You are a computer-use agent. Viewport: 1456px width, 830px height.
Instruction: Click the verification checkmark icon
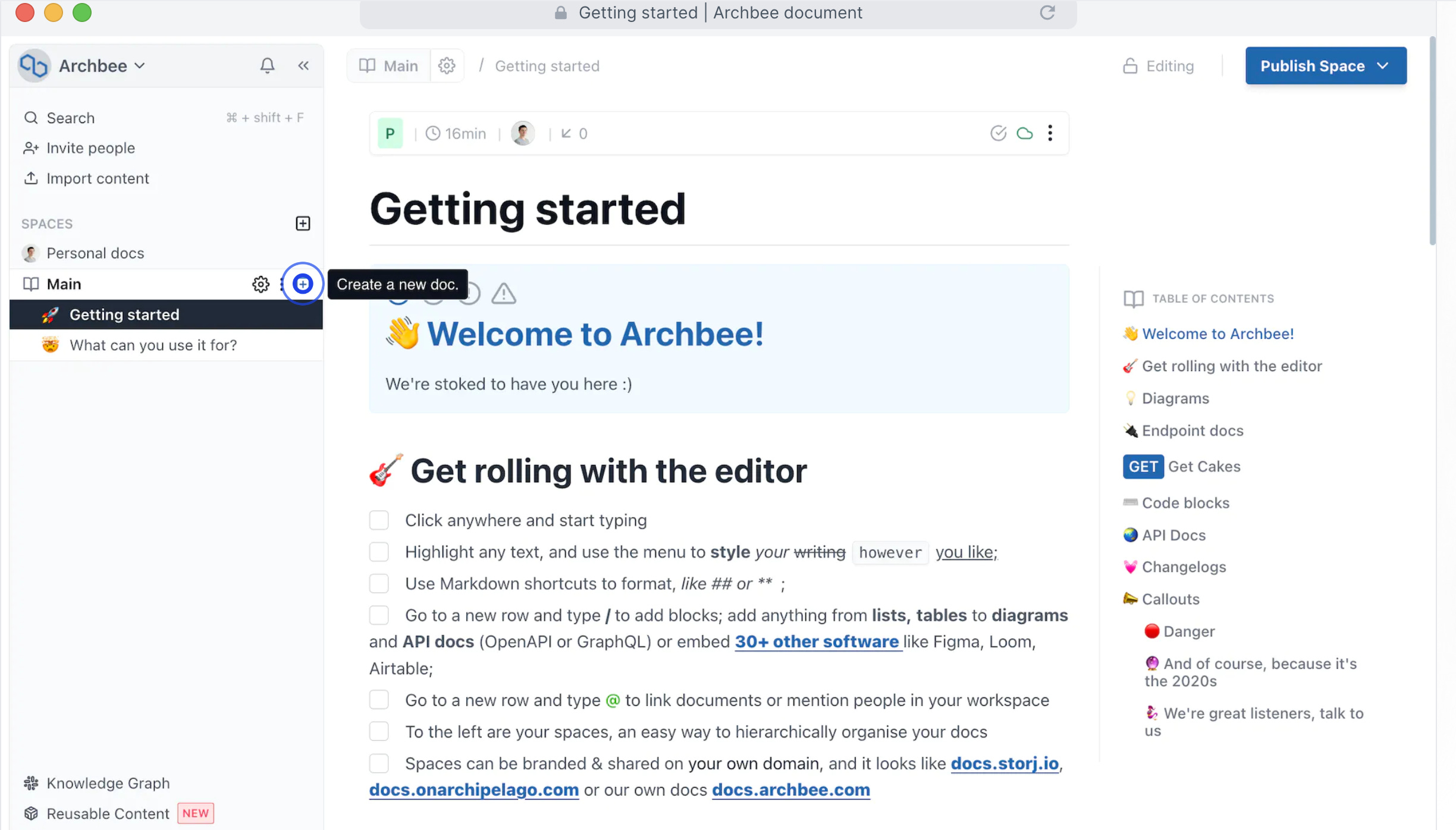pyautogui.click(x=999, y=133)
